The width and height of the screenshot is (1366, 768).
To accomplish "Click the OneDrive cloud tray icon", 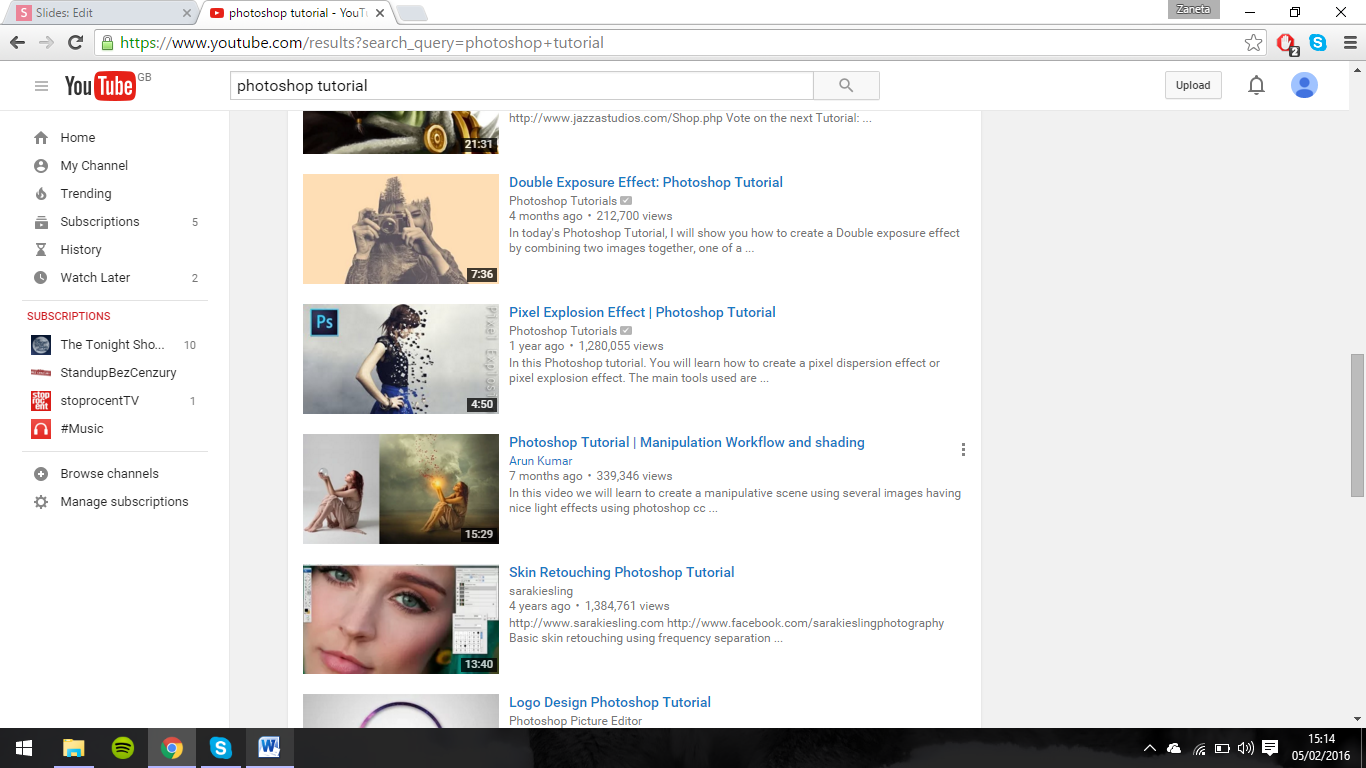I will (x=1174, y=748).
